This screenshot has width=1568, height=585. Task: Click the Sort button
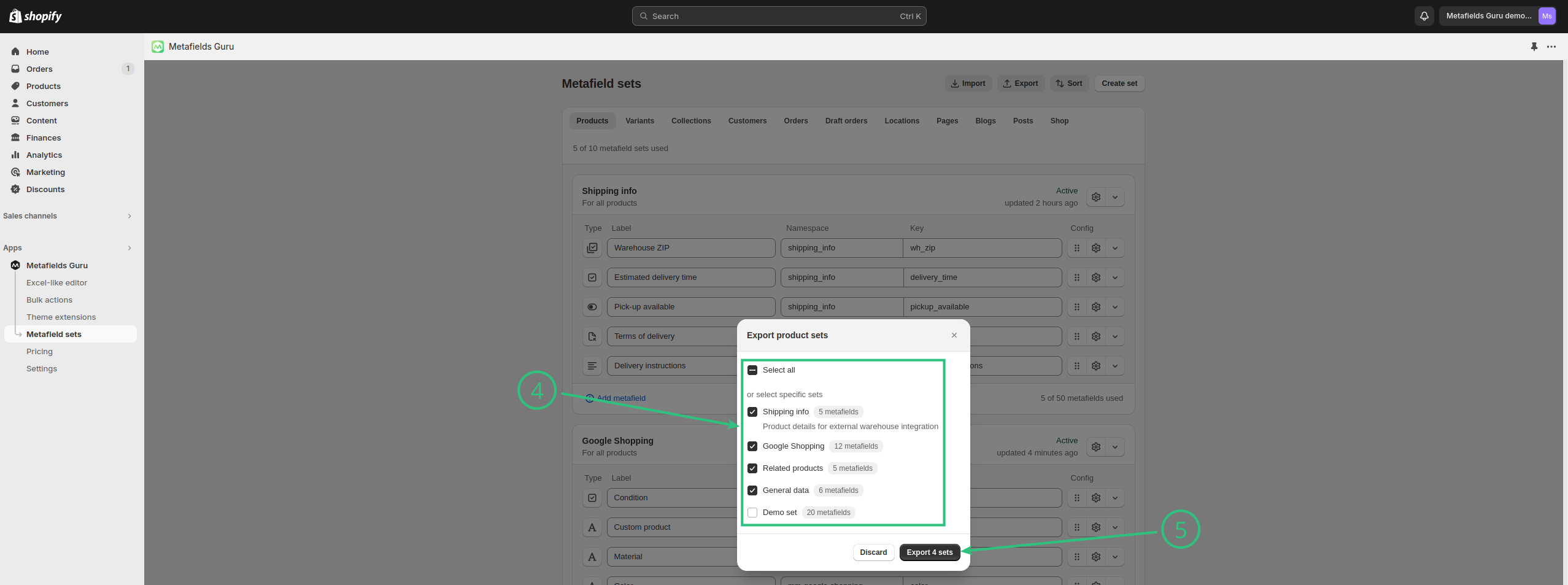(1069, 83)
